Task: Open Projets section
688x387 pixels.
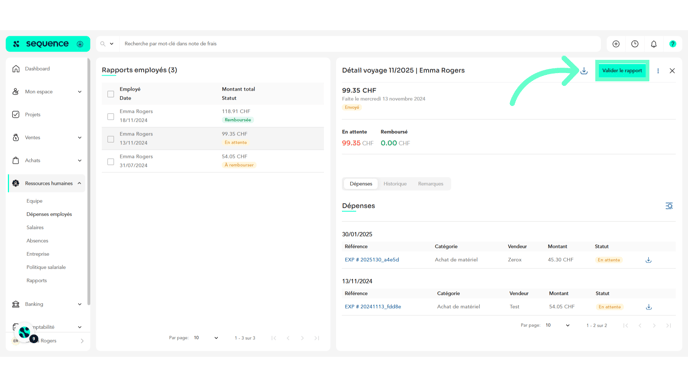Action: tap(32, 115)
